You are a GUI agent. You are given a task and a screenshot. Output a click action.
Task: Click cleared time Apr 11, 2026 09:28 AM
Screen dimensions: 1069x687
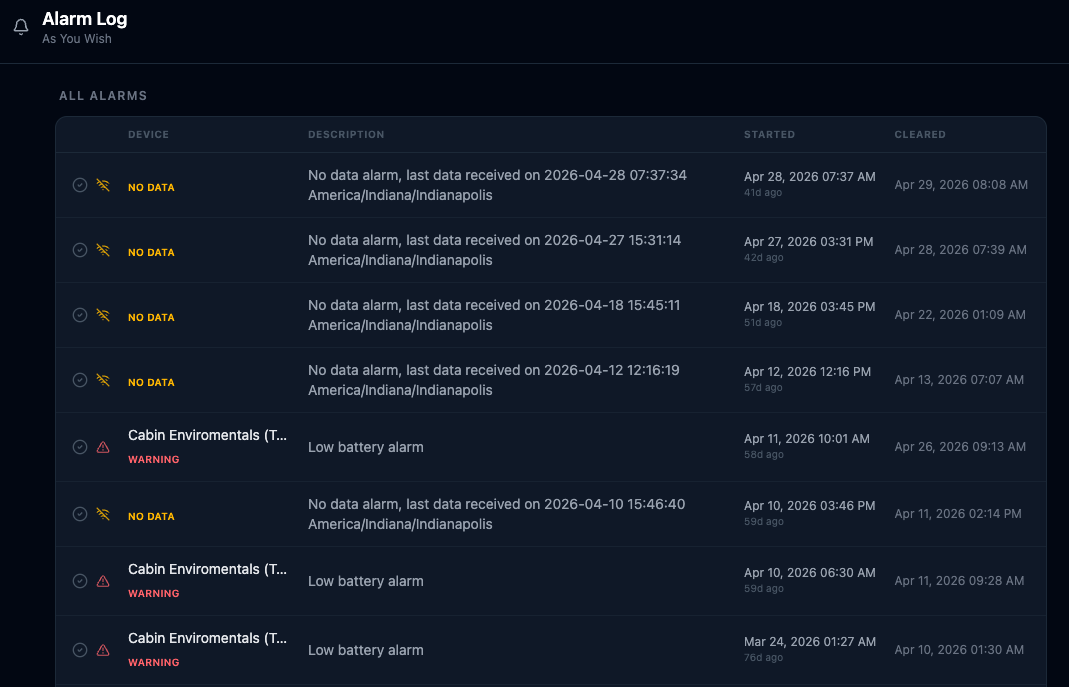(959, 581)
